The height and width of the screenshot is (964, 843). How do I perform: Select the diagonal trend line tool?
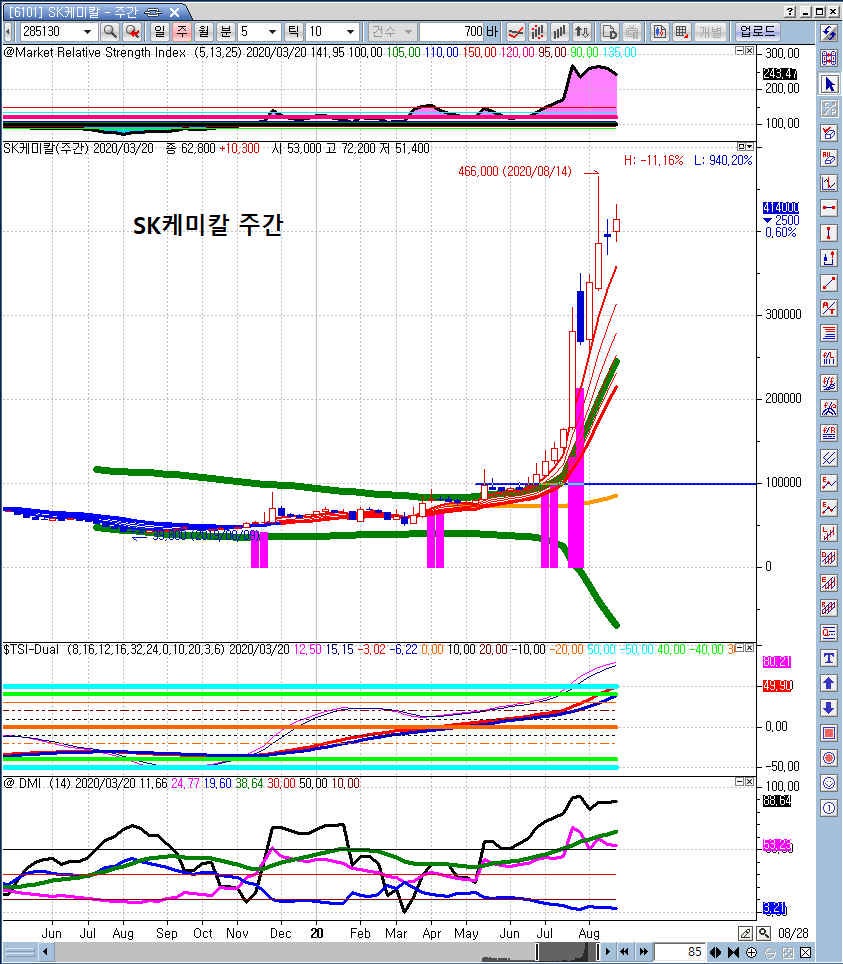[829, 283]
